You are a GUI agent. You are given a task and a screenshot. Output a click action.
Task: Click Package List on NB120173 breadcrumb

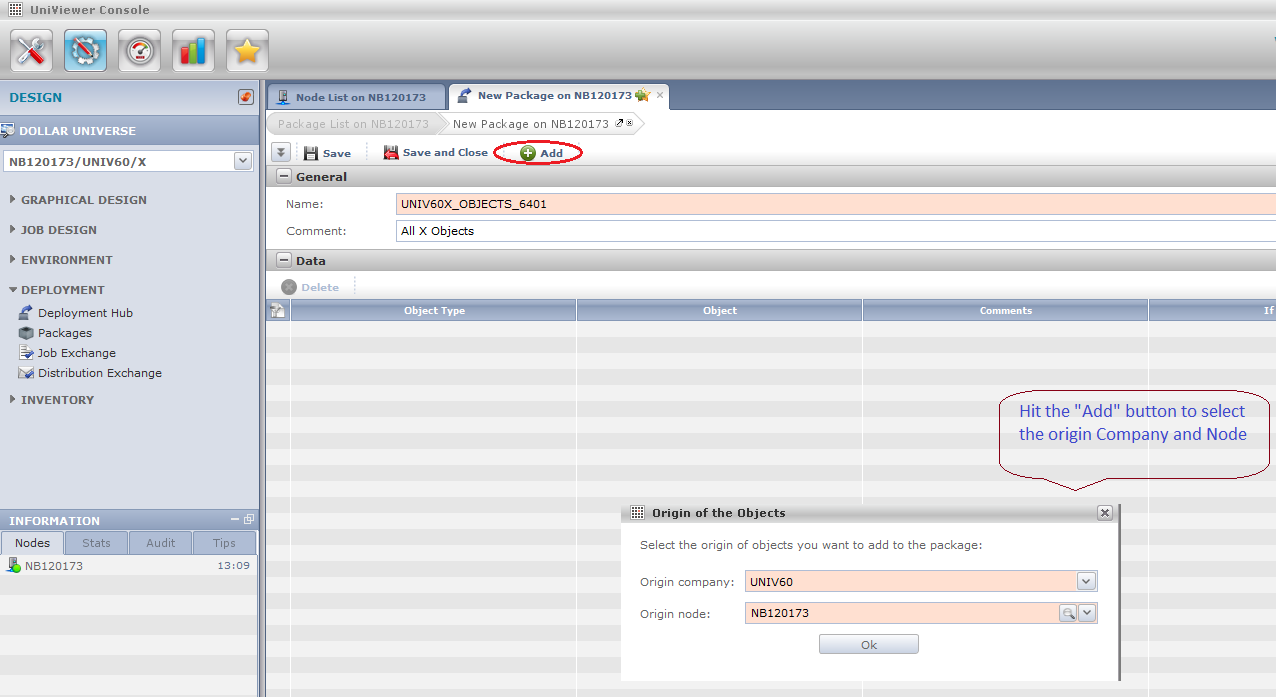pos(353,124)
